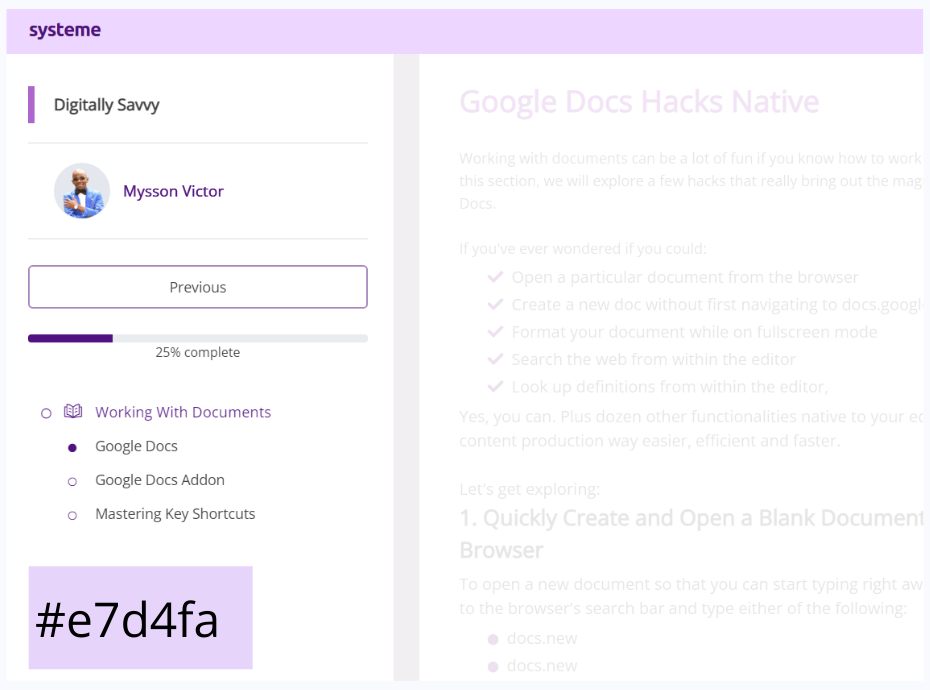Open Mysson Victor instructor name link

tap(173, 191)
